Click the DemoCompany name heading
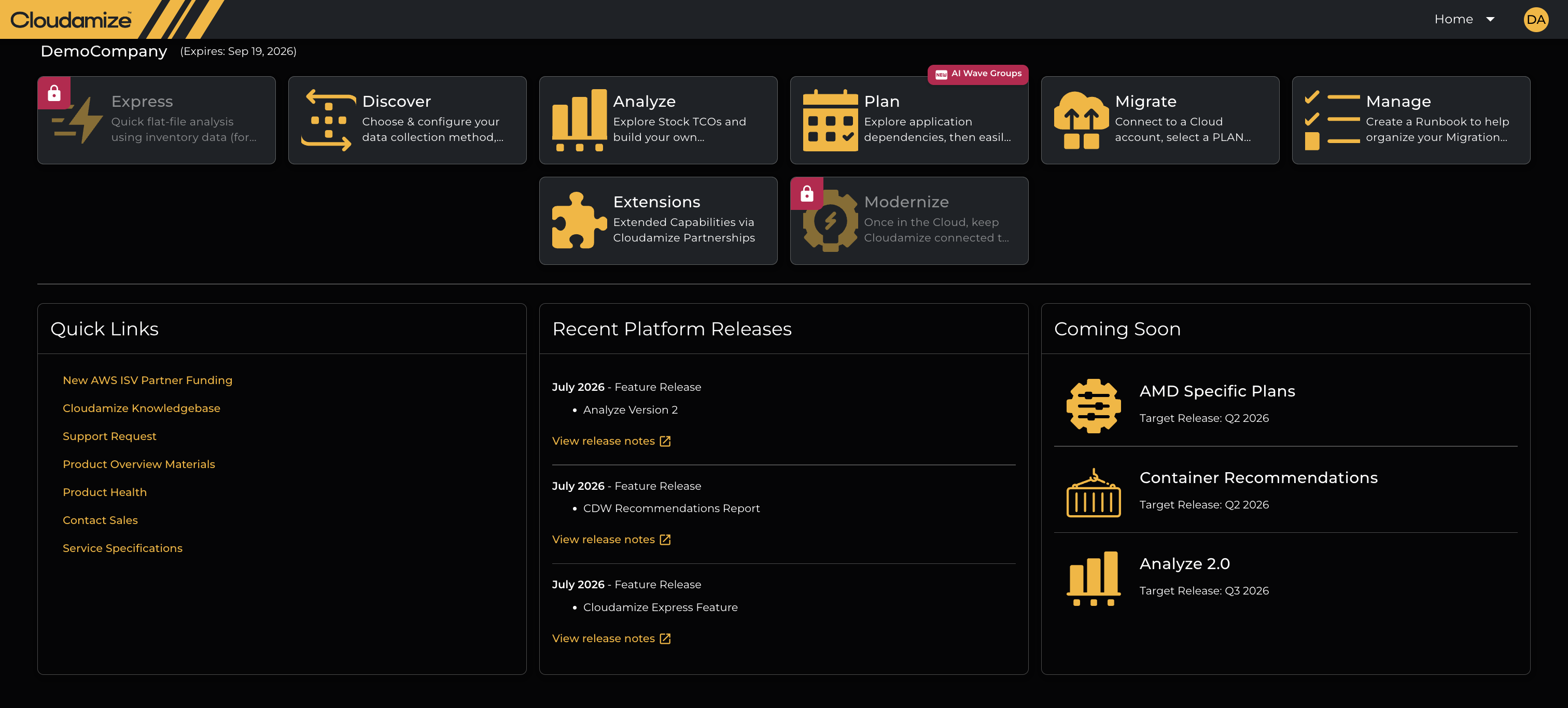Screen dimensions: 1568x708 (x=104, y=51)
